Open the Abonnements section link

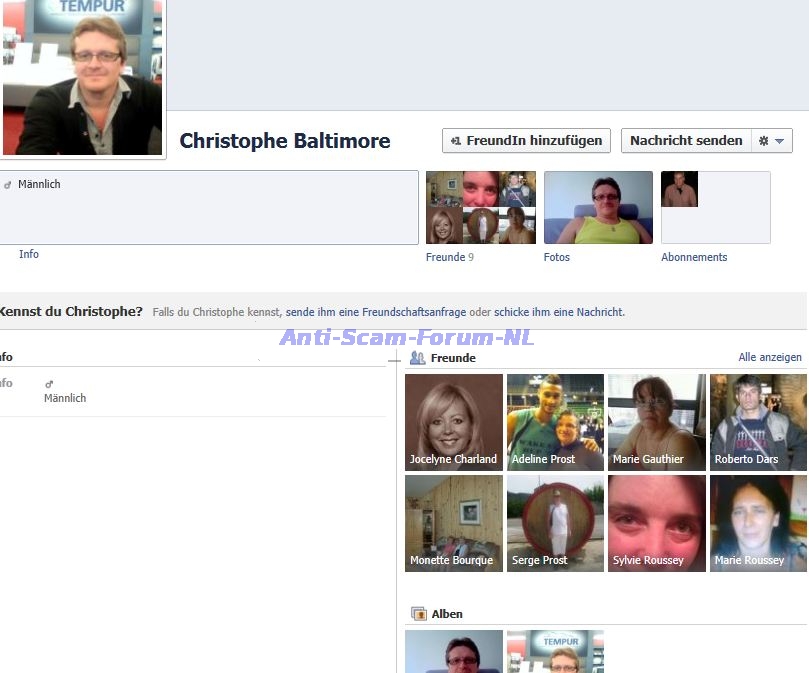694,257
